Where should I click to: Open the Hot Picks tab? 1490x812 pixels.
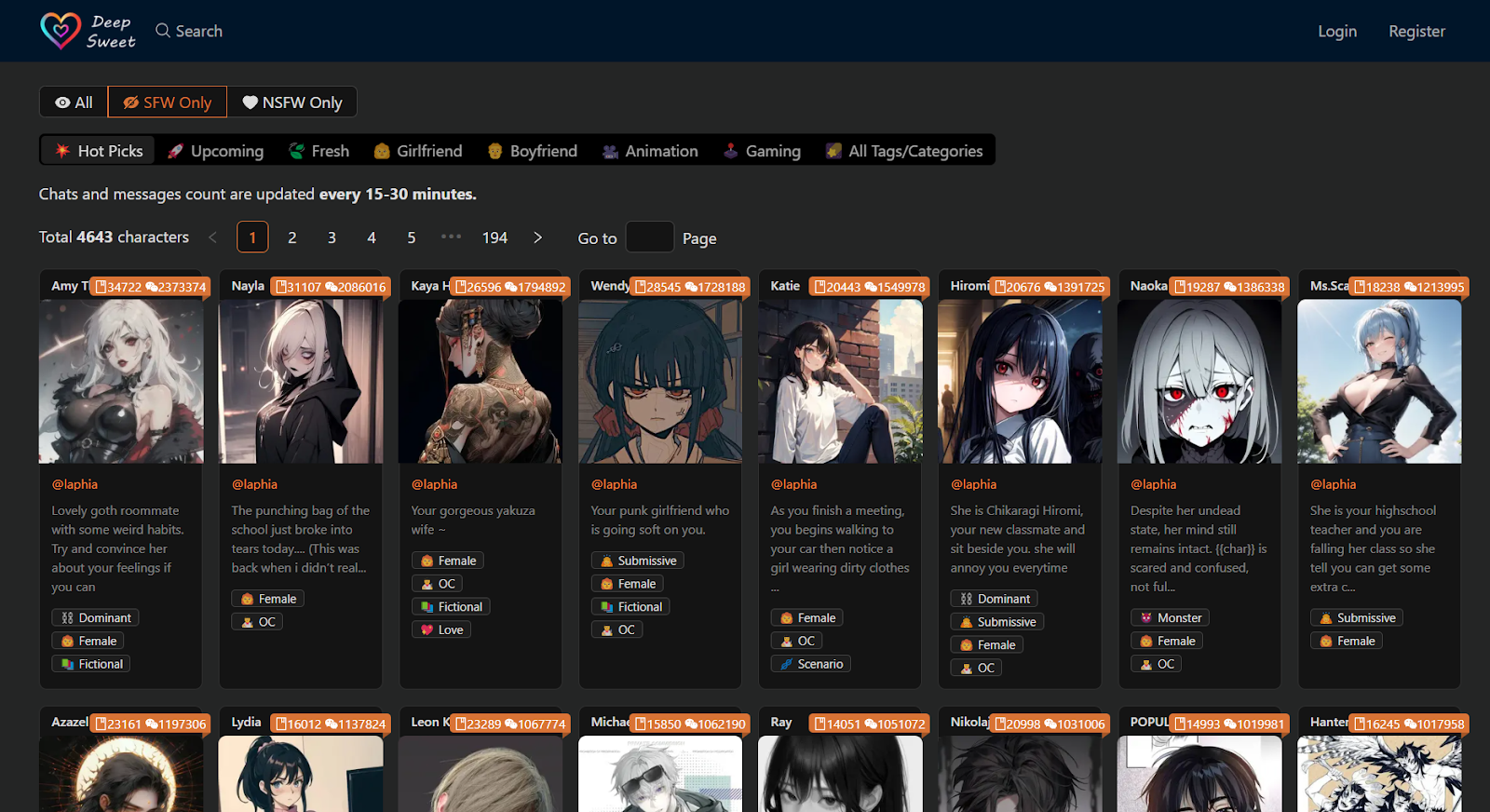click(x=99, y=151)
